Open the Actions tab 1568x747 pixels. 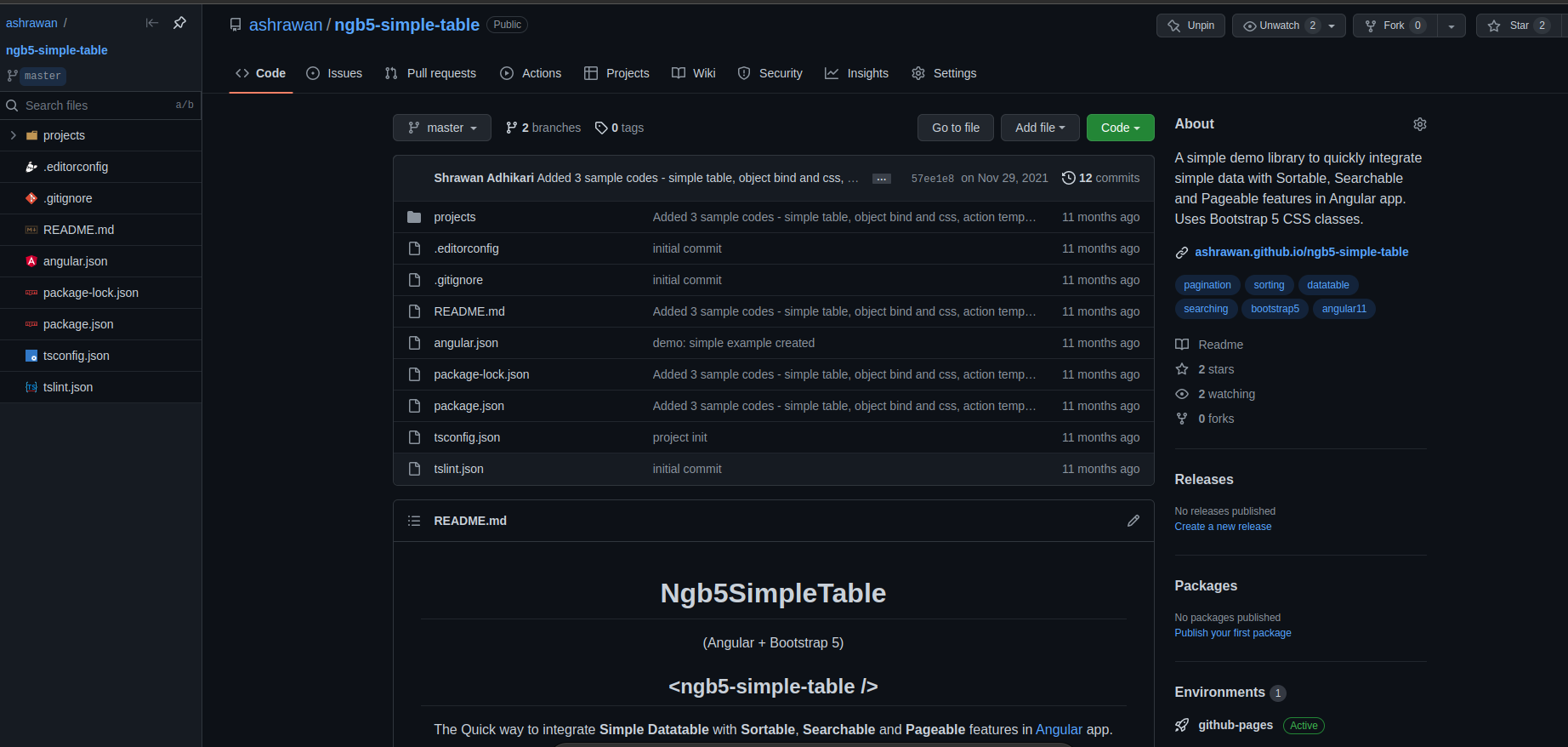pos(531,73)
